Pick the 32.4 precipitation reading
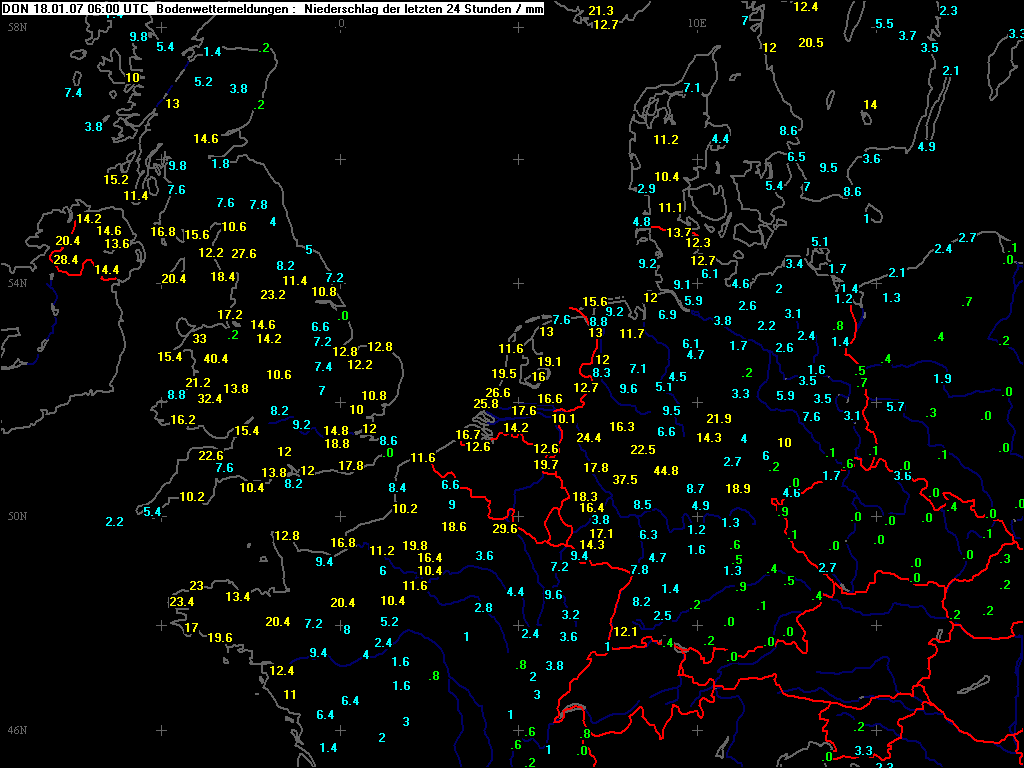 pos(210,398)
